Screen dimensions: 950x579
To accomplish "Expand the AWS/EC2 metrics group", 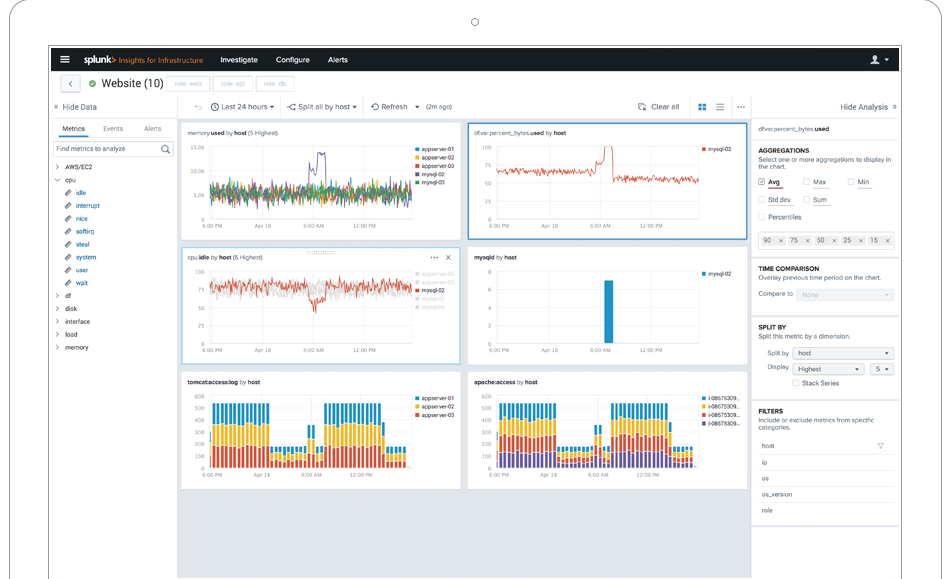I will coord(58,167).
